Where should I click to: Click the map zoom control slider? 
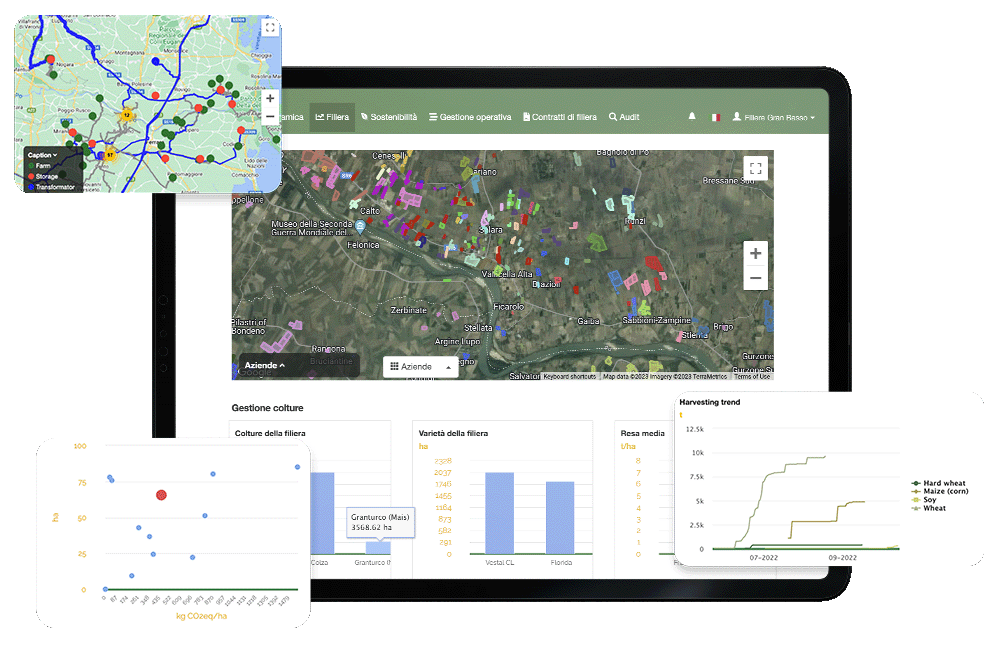(x=755, y=264)
